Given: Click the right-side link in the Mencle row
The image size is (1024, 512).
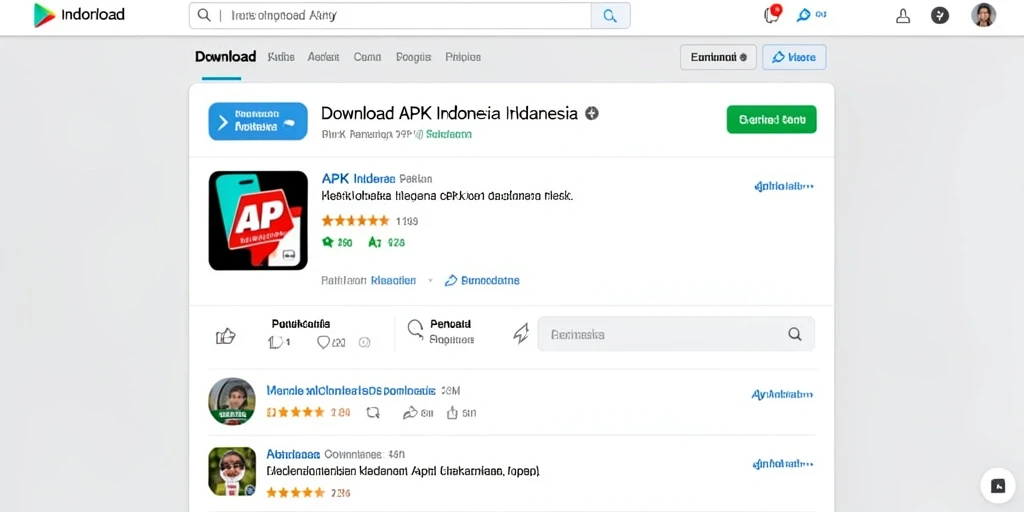Looking at the screenshot, I should 782,394.
